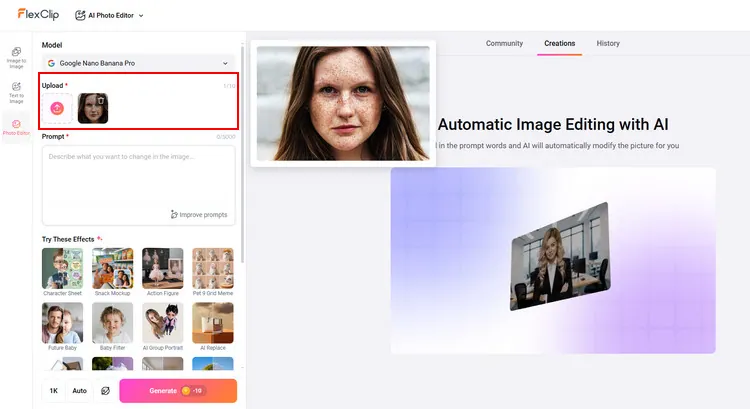The image size is (750, 409).
Task: Click the office woman demo image
Action: click(x=560, y=256)
